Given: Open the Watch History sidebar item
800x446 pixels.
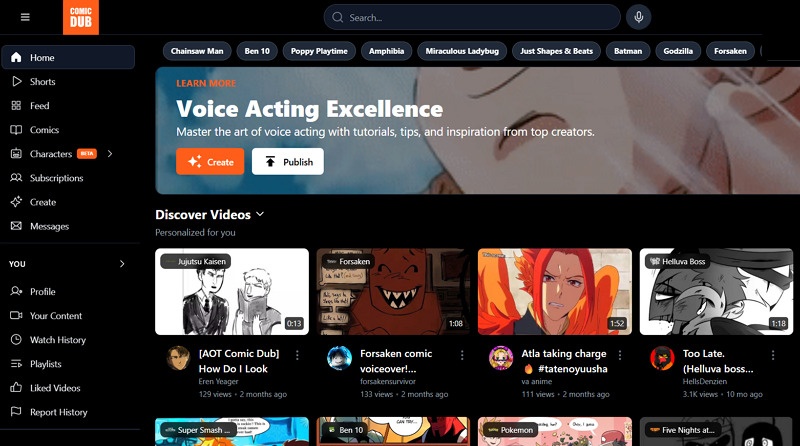Looking at the screenshot, I should pos(68,339).
